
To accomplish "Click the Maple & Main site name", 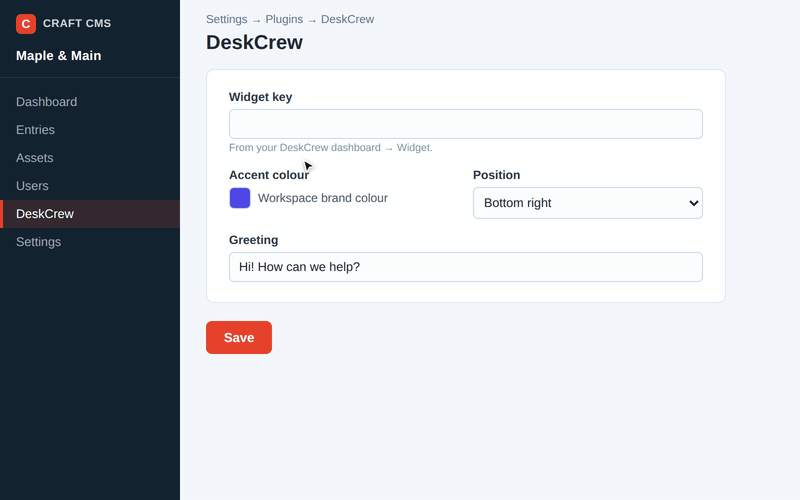I will (59, 56).
